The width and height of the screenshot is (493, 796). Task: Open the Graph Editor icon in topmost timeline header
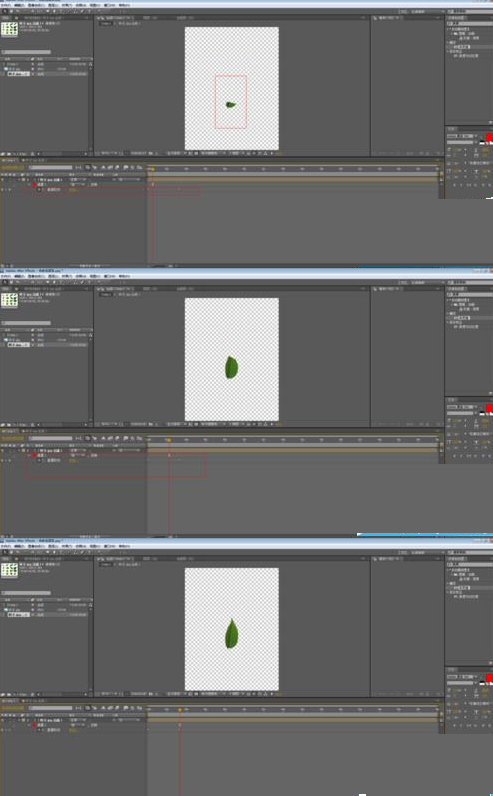point(139,168)
